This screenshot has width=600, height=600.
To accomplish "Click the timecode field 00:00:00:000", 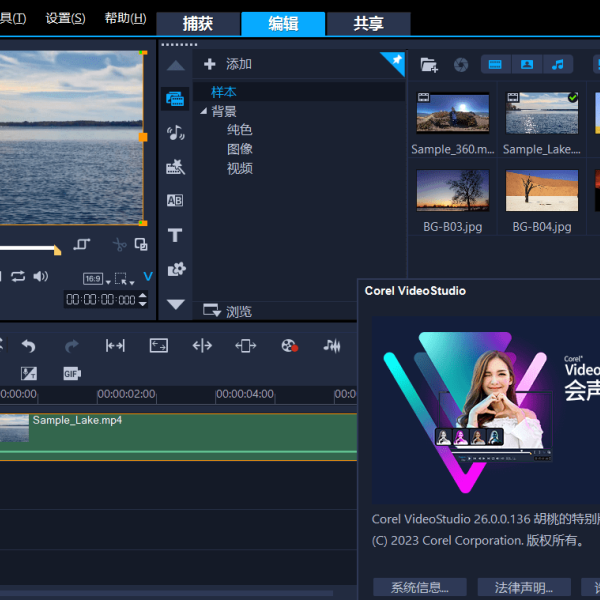I will (101, 300).
